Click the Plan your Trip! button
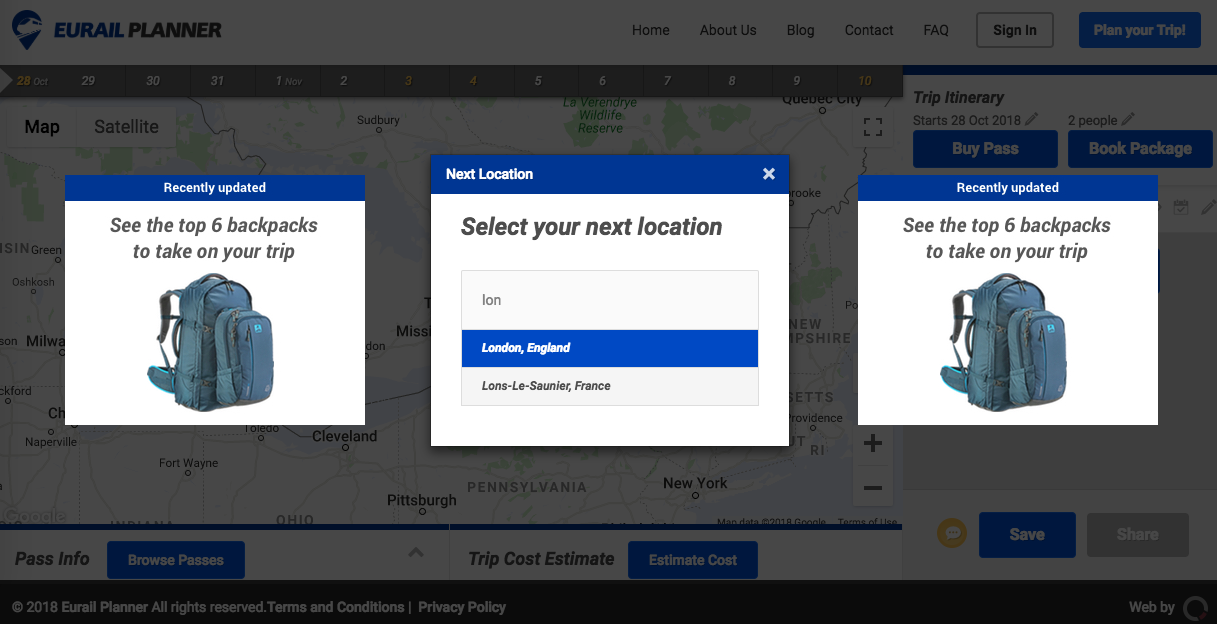This screenshot has height=624, width=1217. click(x=1140, y=30)
